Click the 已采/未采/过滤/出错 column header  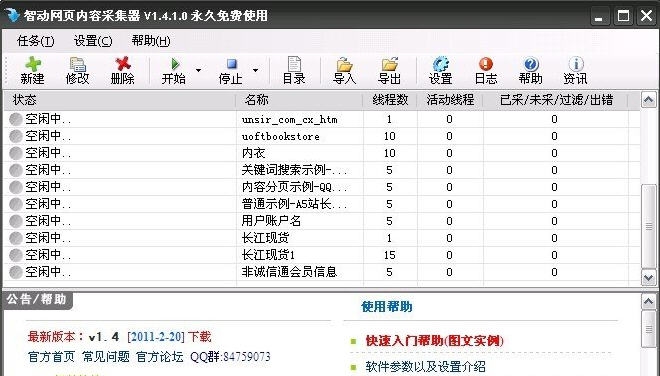[556, 100]
